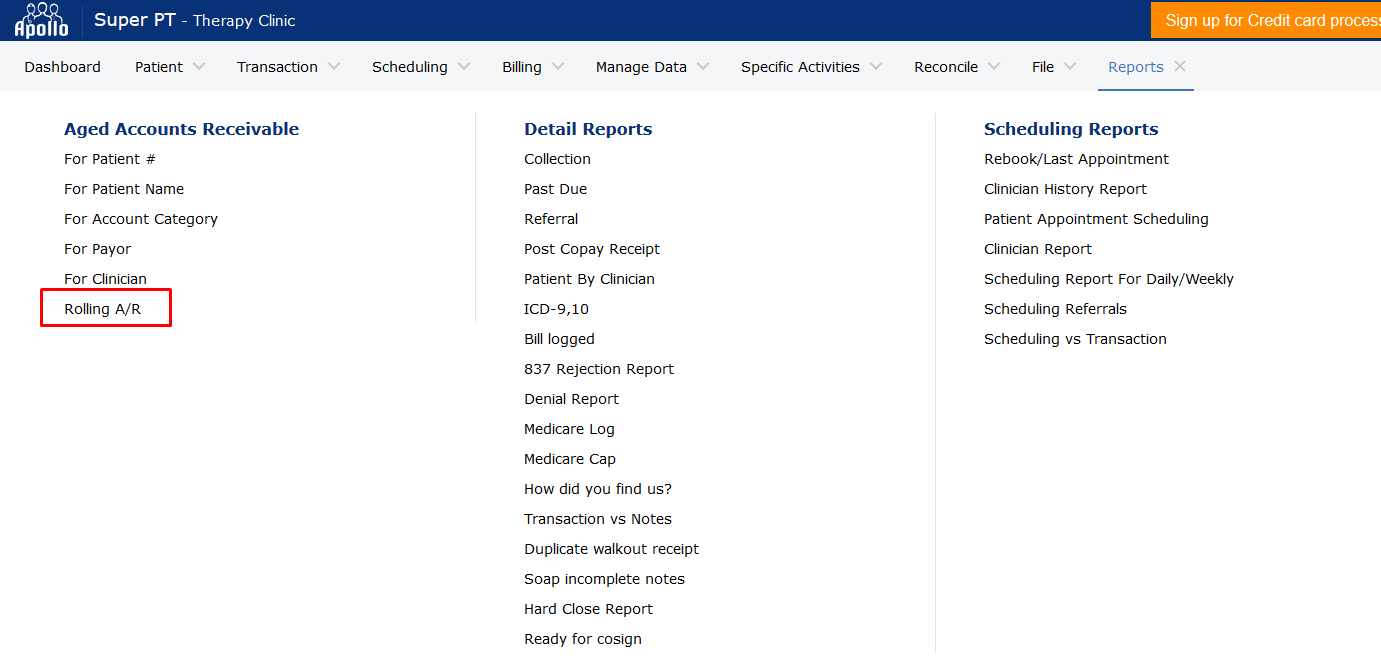Select Scheduling vs Transaction report

(x=1075, y=339)
